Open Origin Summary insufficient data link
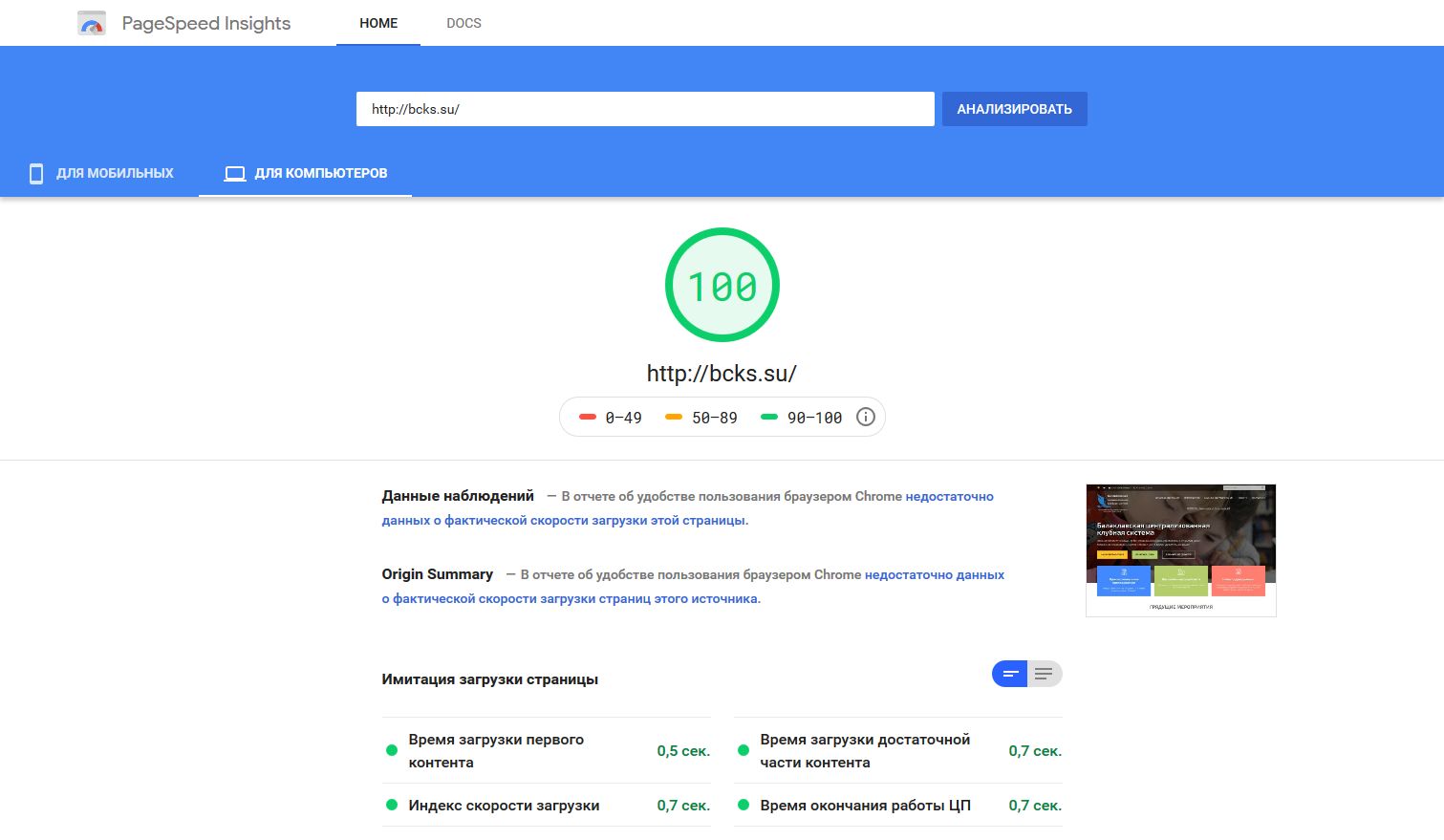The width and height of the screenshot is (1444, 840). tap(694, 587)
